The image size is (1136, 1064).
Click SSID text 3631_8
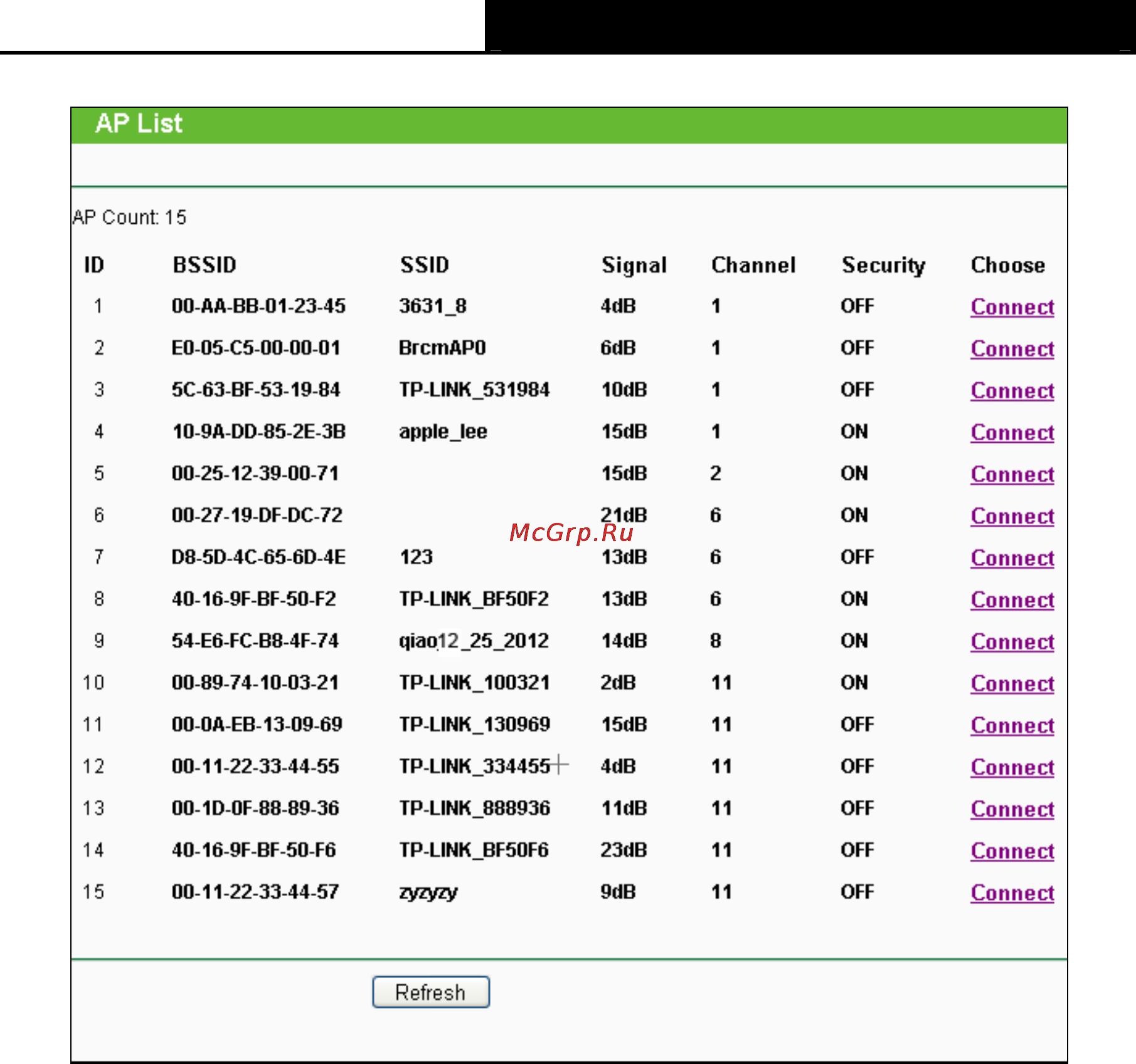point(433,307)
